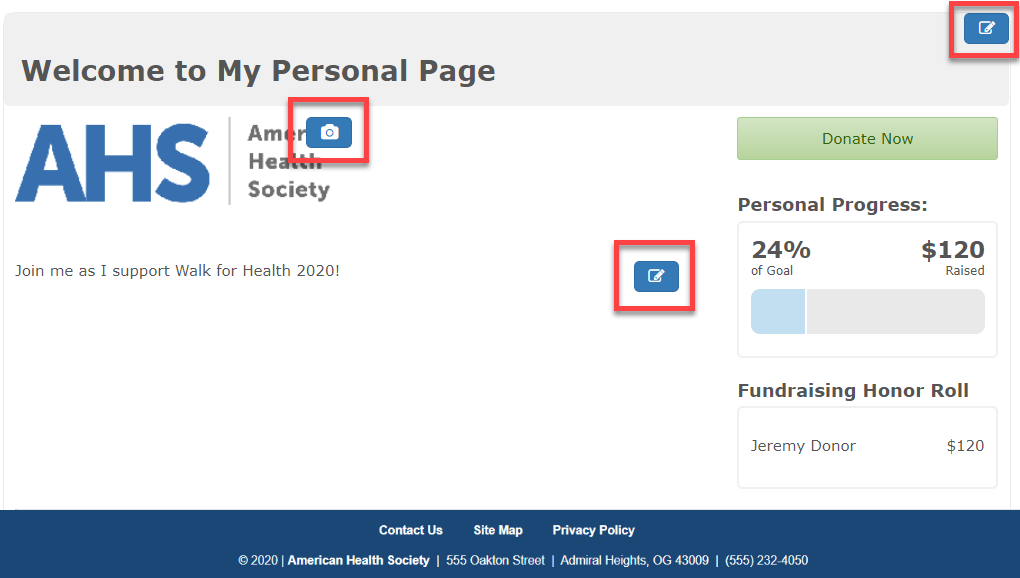Click the 555 Oakton Street footer address

pyautogui.click(x=495, y=560)
